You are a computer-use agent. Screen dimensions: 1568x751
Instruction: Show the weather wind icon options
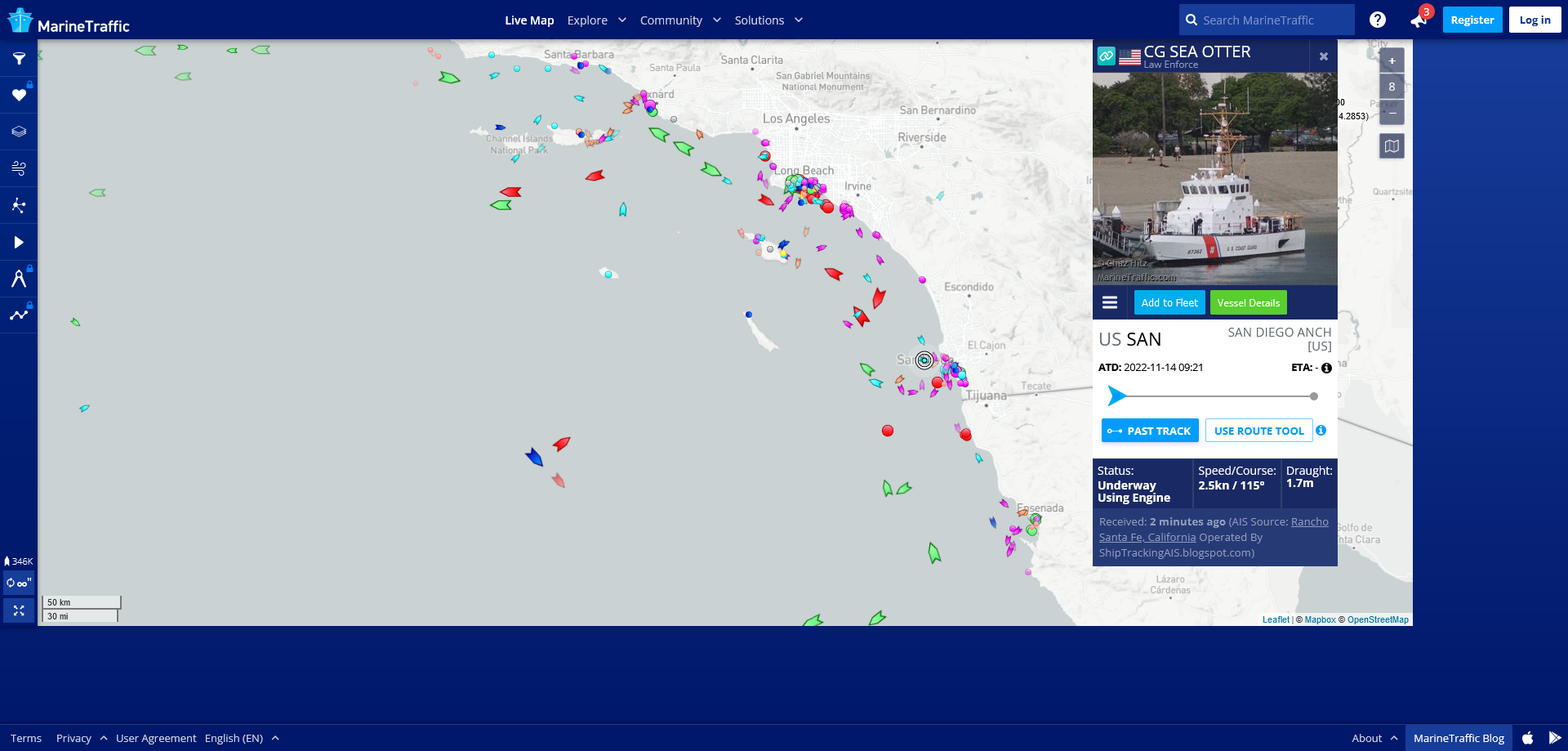pyautogui.click(x=19, y=168)
